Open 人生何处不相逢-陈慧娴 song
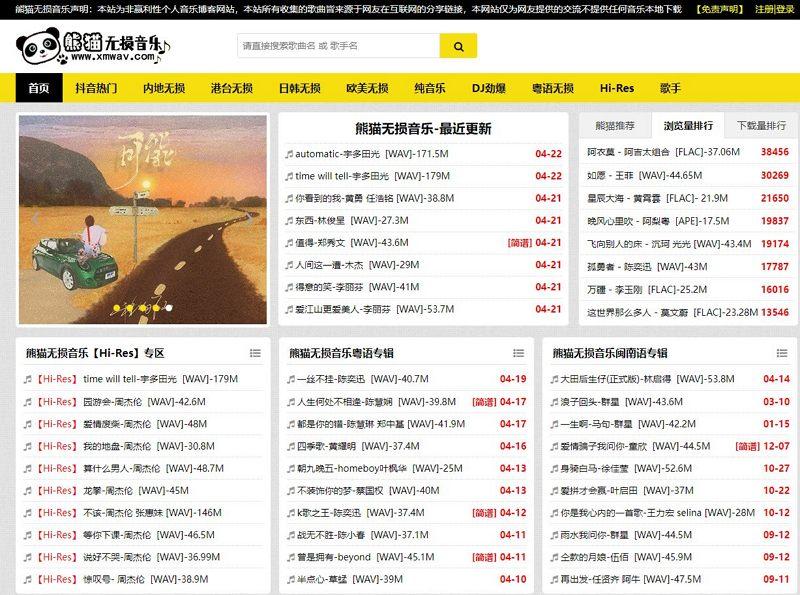Image resolution: width=800 pixels, height=595 pixels. 377,402
